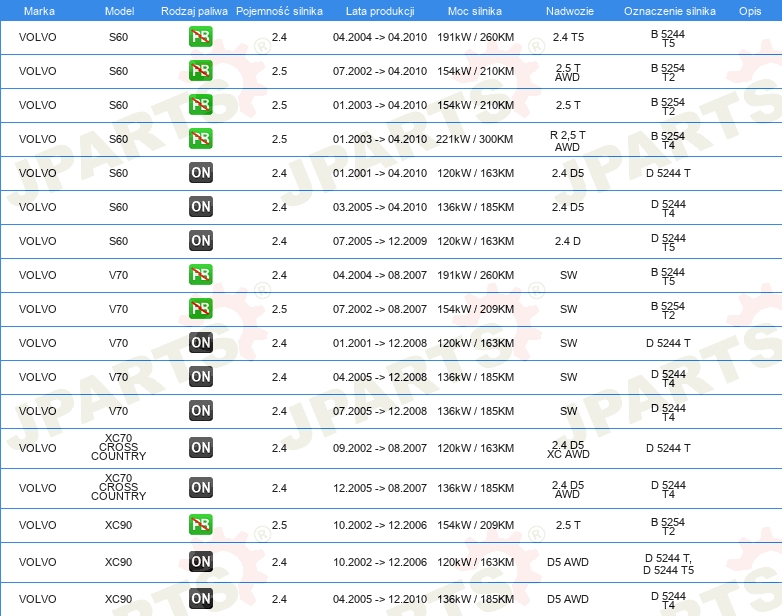Image resolution: width=782 pixels, height=616 pixels.
Task: Click the petrol icon in the V70 04.2004 row
Action: (x=200, y=275)
